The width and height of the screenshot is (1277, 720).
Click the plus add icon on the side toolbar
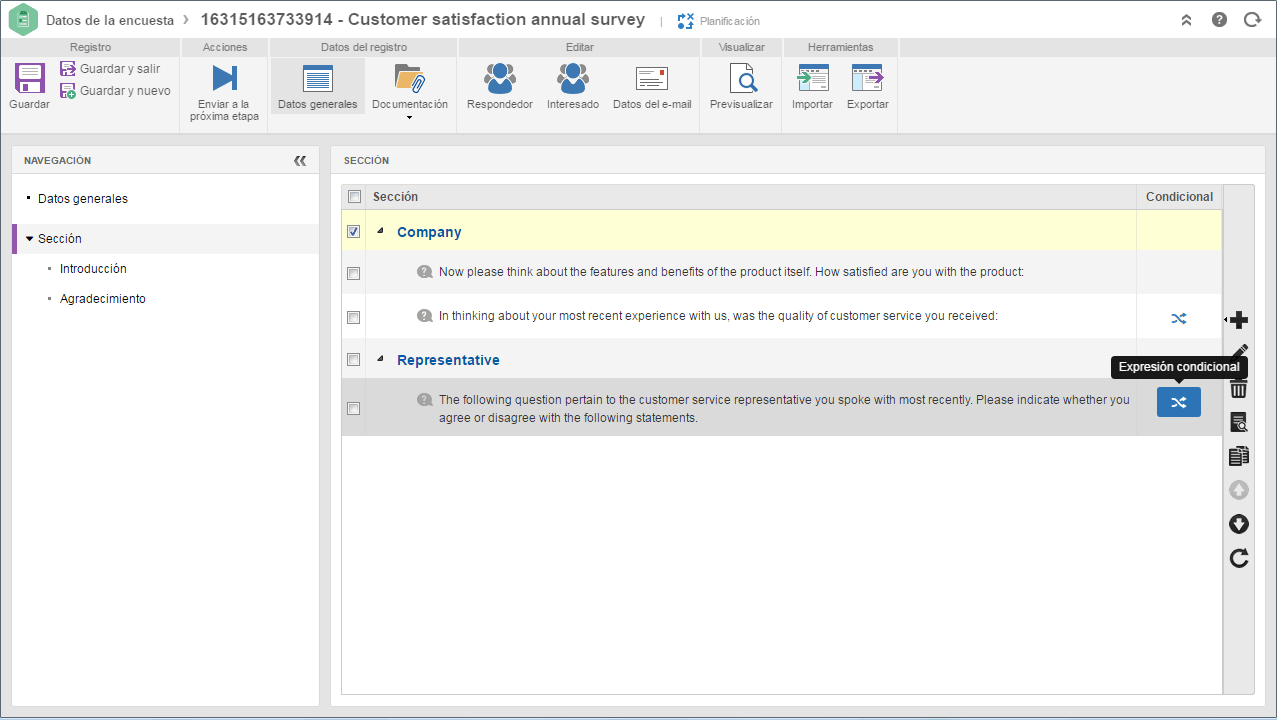[x=1239, y=320]
